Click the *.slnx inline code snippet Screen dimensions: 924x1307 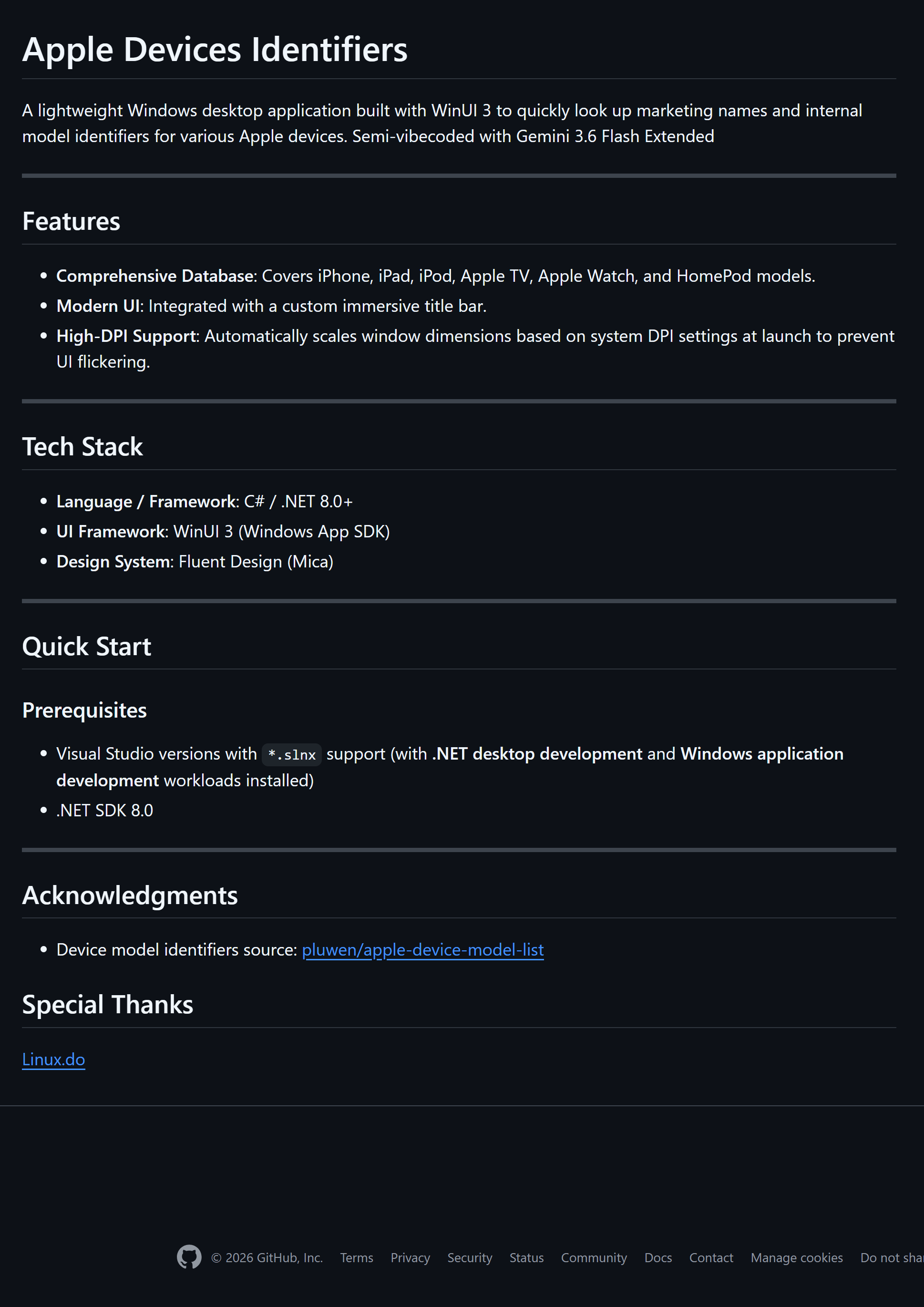pos(291,755)
